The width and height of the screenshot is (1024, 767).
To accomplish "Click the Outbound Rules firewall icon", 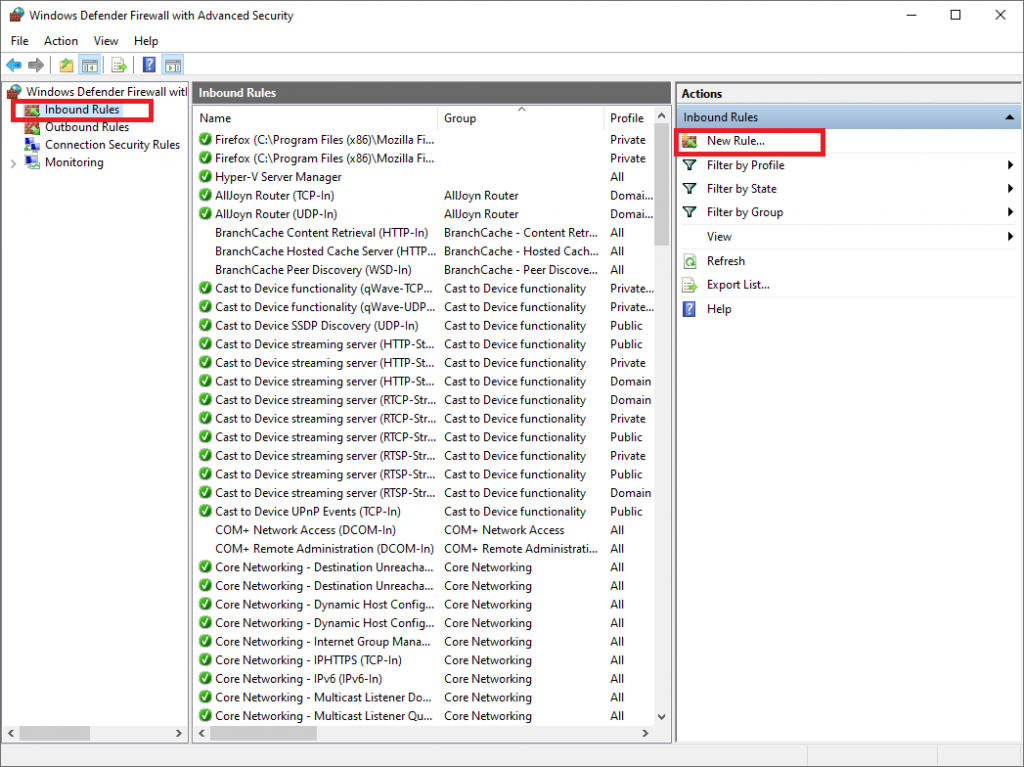I will tap(33, 127).
